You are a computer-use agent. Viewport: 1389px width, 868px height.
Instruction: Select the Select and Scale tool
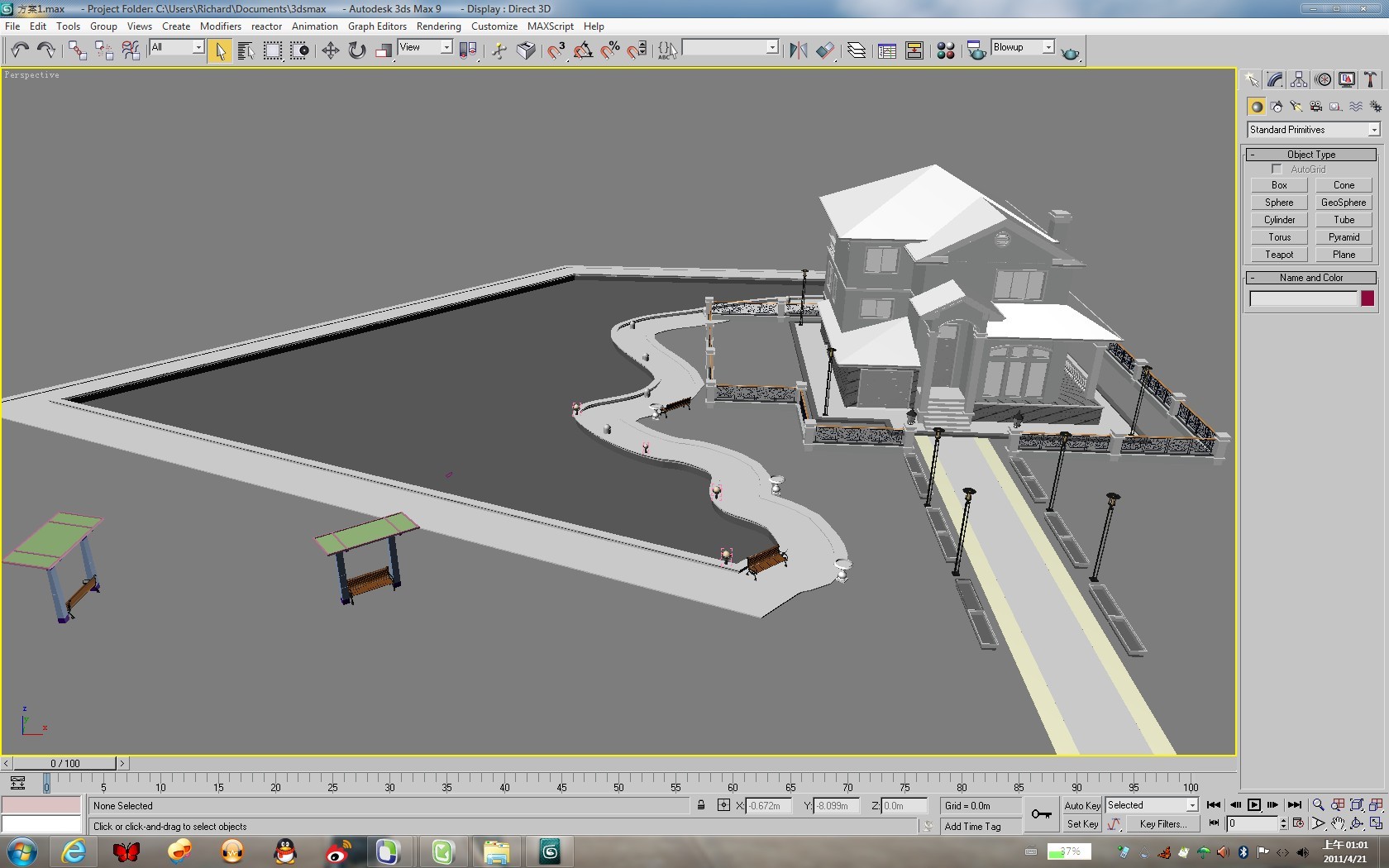coord(383,50)
